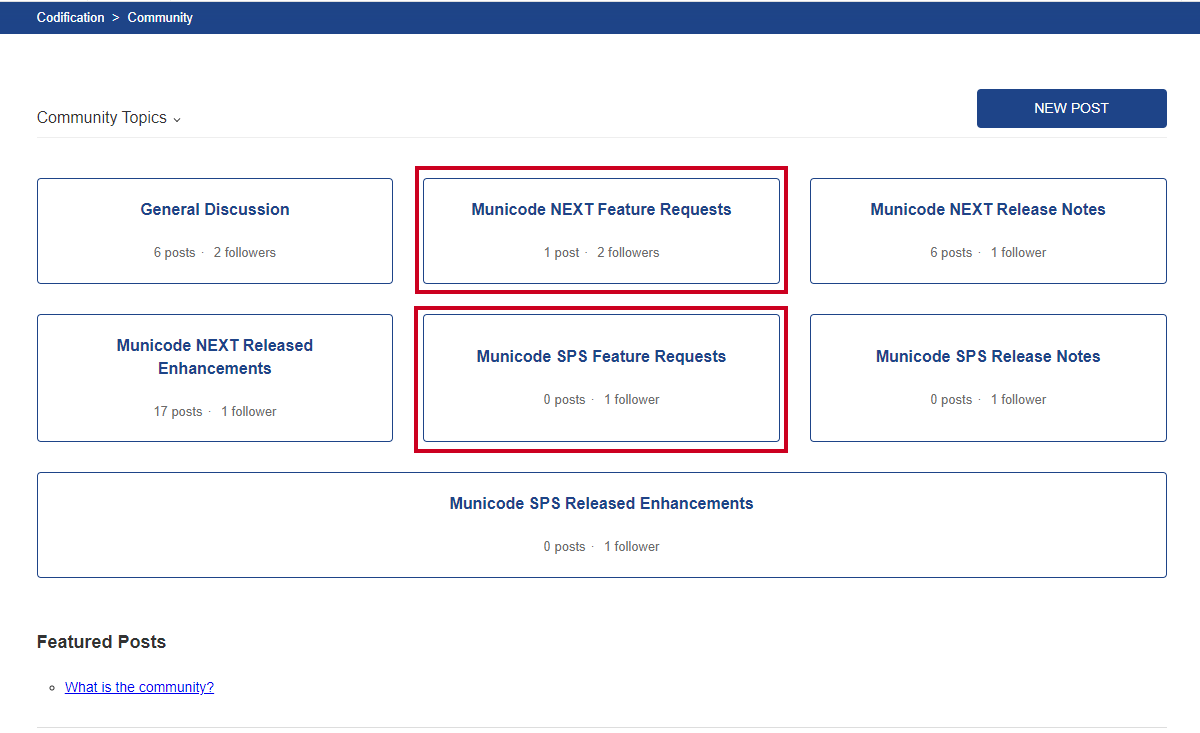The image size is (1200, 733).
Task: Click '0 posts · 1 follower' under SPS Release Notes
Action: tap(988, 399)
